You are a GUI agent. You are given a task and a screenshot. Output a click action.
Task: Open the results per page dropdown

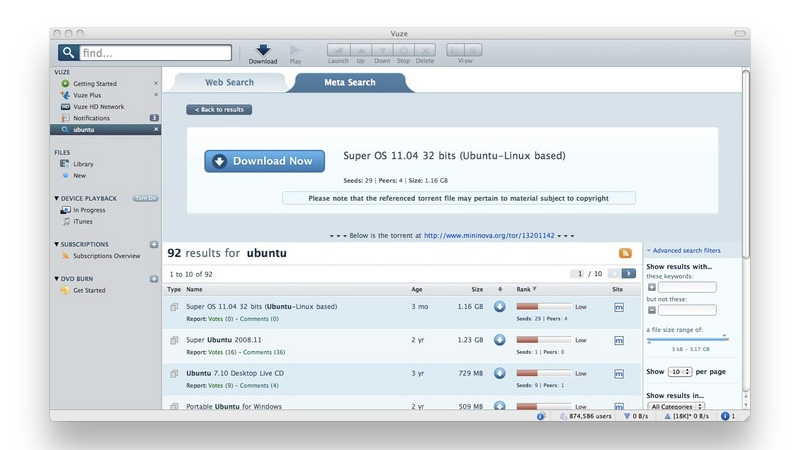pos(680,372)
